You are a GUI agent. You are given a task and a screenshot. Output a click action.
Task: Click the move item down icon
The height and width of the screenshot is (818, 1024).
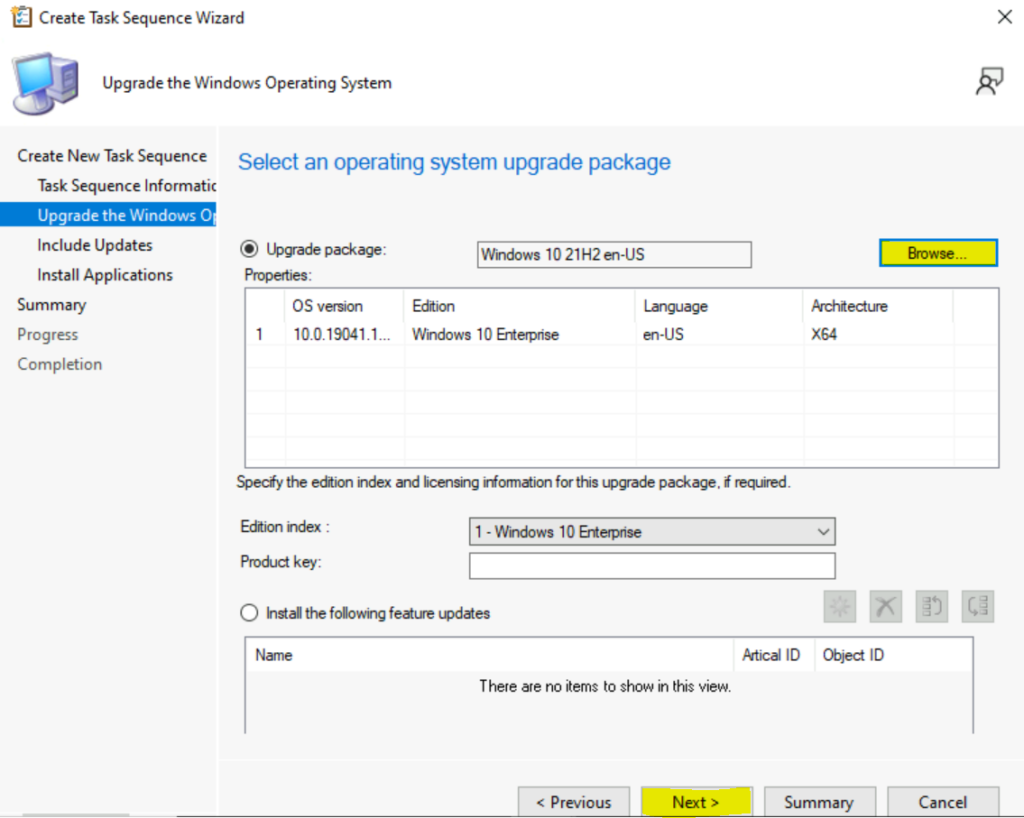[978, 606]
